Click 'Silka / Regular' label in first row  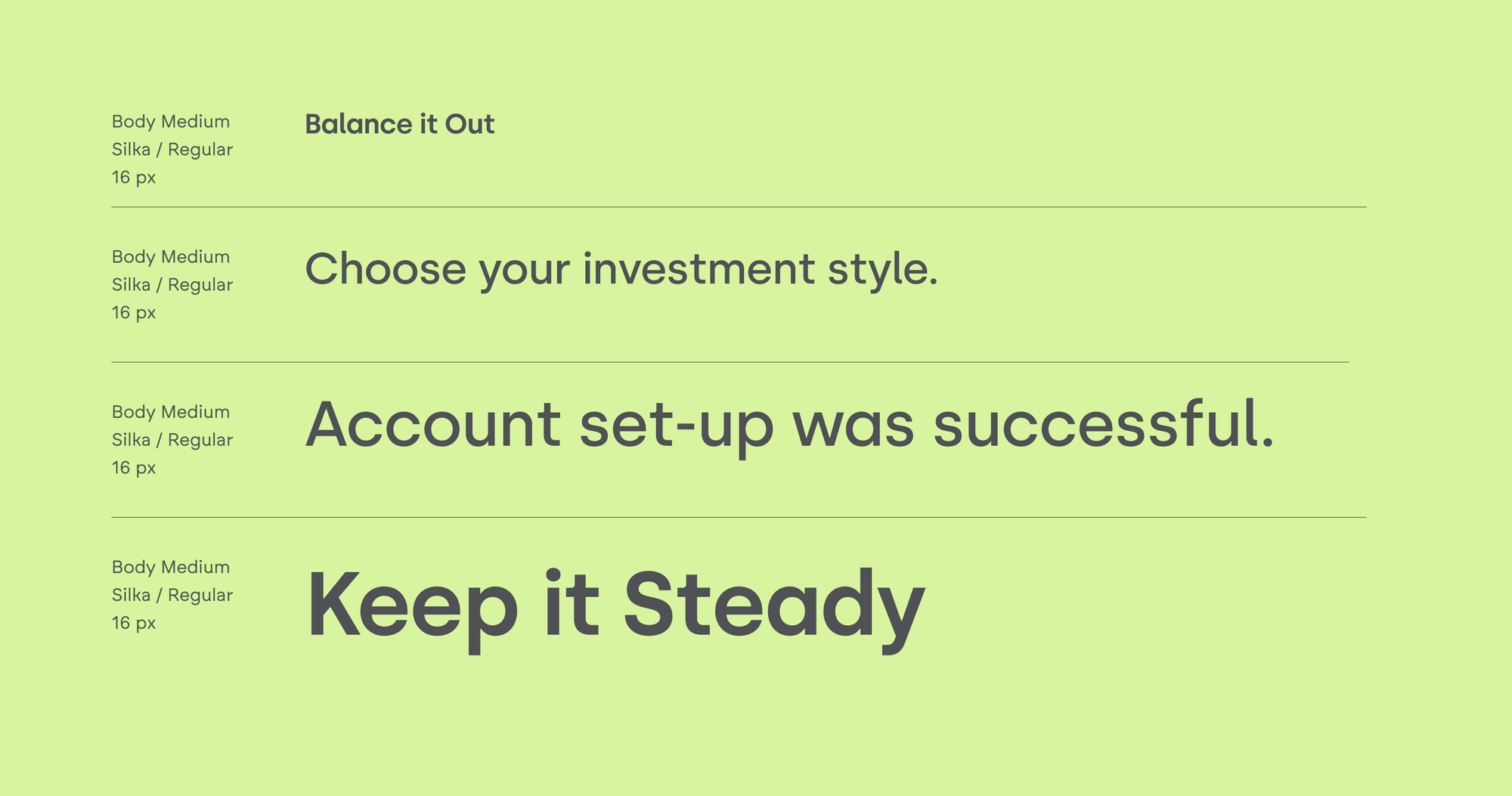click(x=172, y=150)
